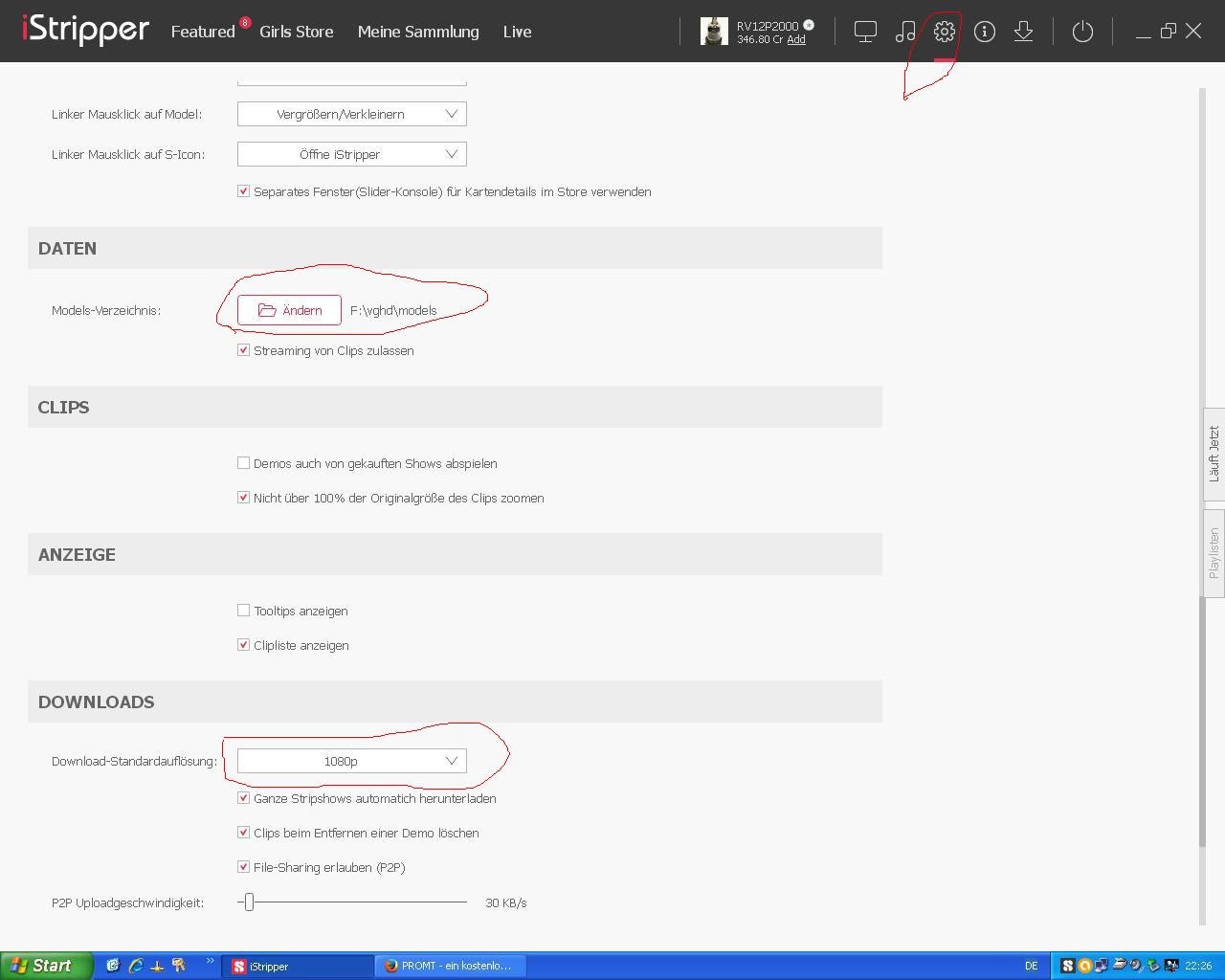Click first quick launch icon beside Start
The width and height of the screenshot is (1225, 980).
click(x=113, y=966)
